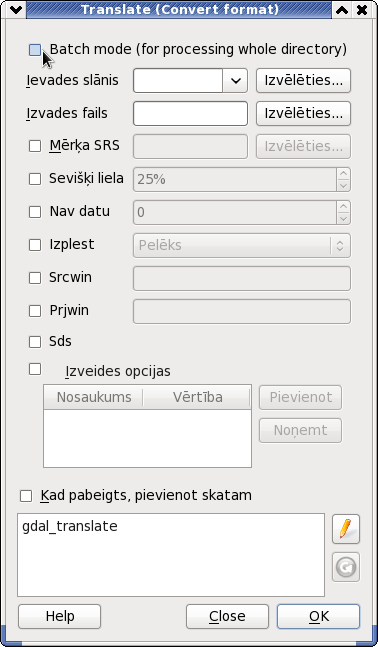Enable Batch mode checkbox
378x647 pixels.
35,50
